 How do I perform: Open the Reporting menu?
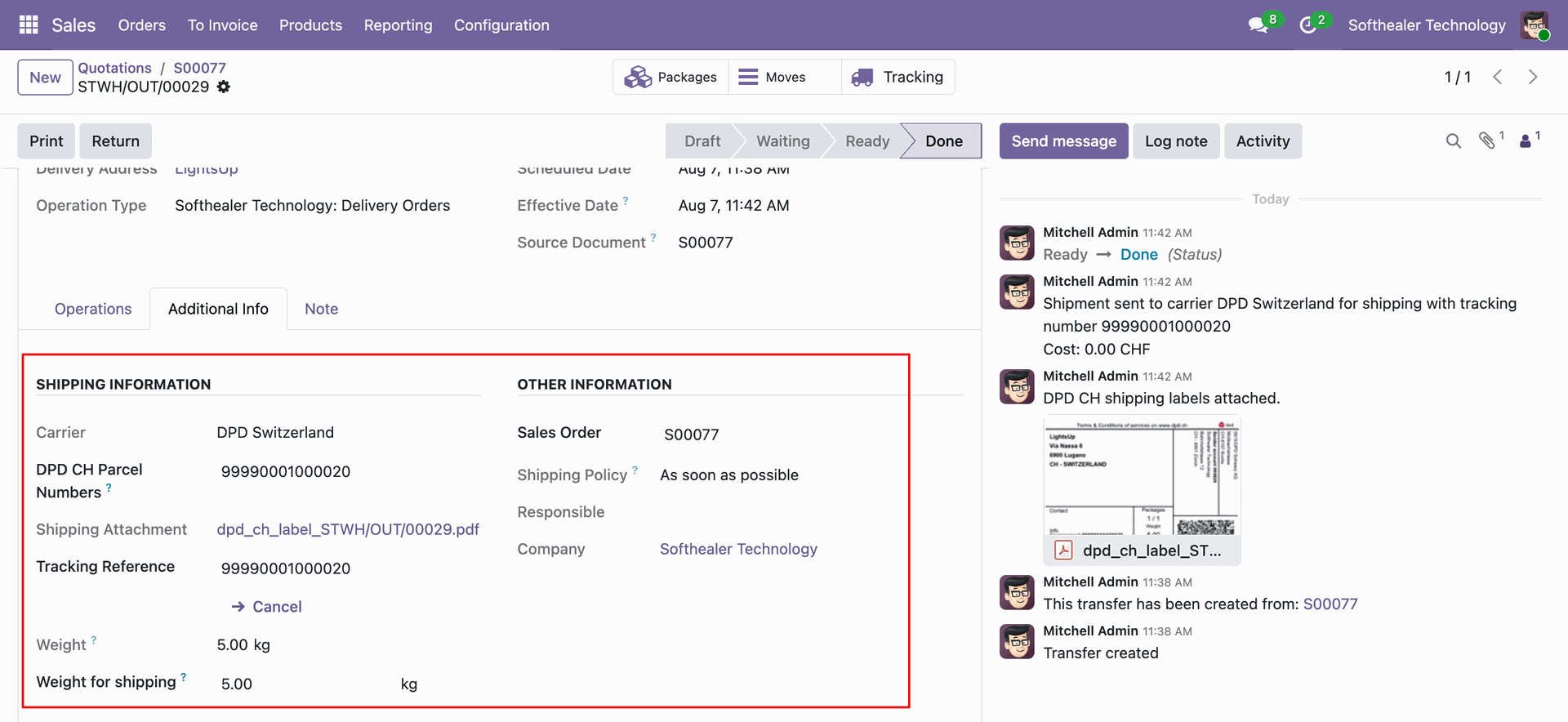(399, 25)
